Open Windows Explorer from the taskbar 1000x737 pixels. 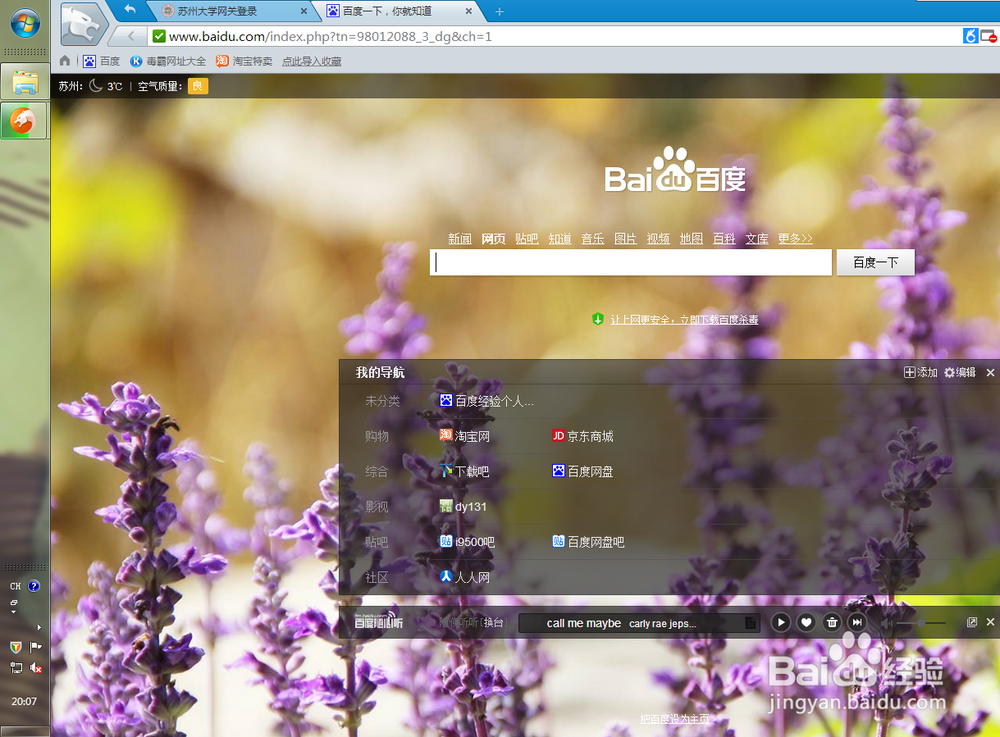[25, 82]
